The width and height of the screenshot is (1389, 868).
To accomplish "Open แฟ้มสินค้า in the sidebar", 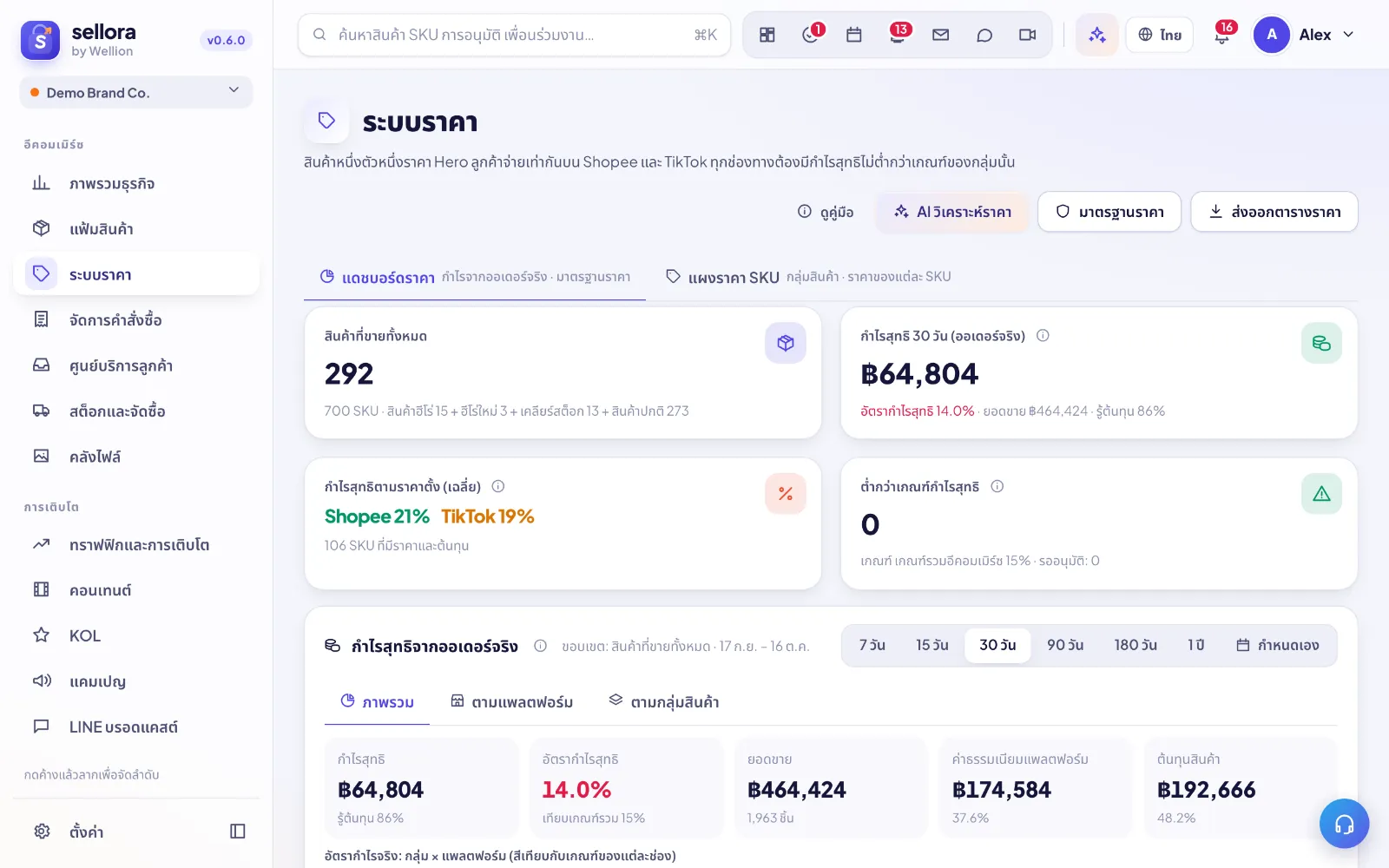I will tap(136, 229).
